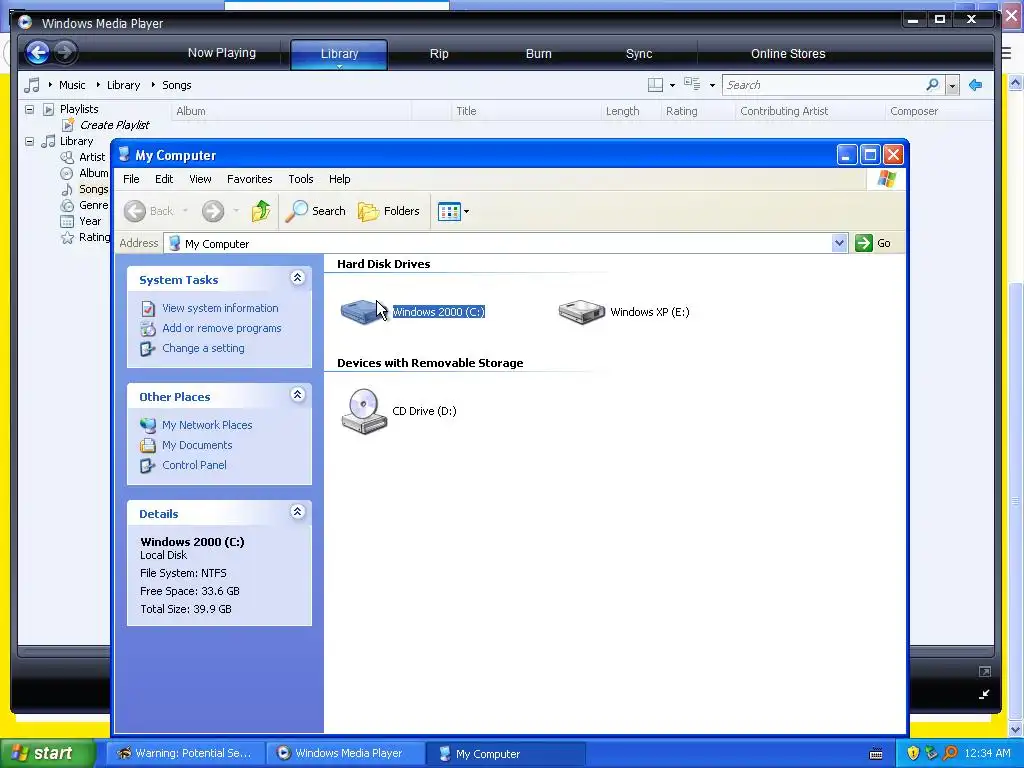Viewport: 1024px width, 768px height.
Task: Click the Back button in My Computer
Action: (149, 211)
